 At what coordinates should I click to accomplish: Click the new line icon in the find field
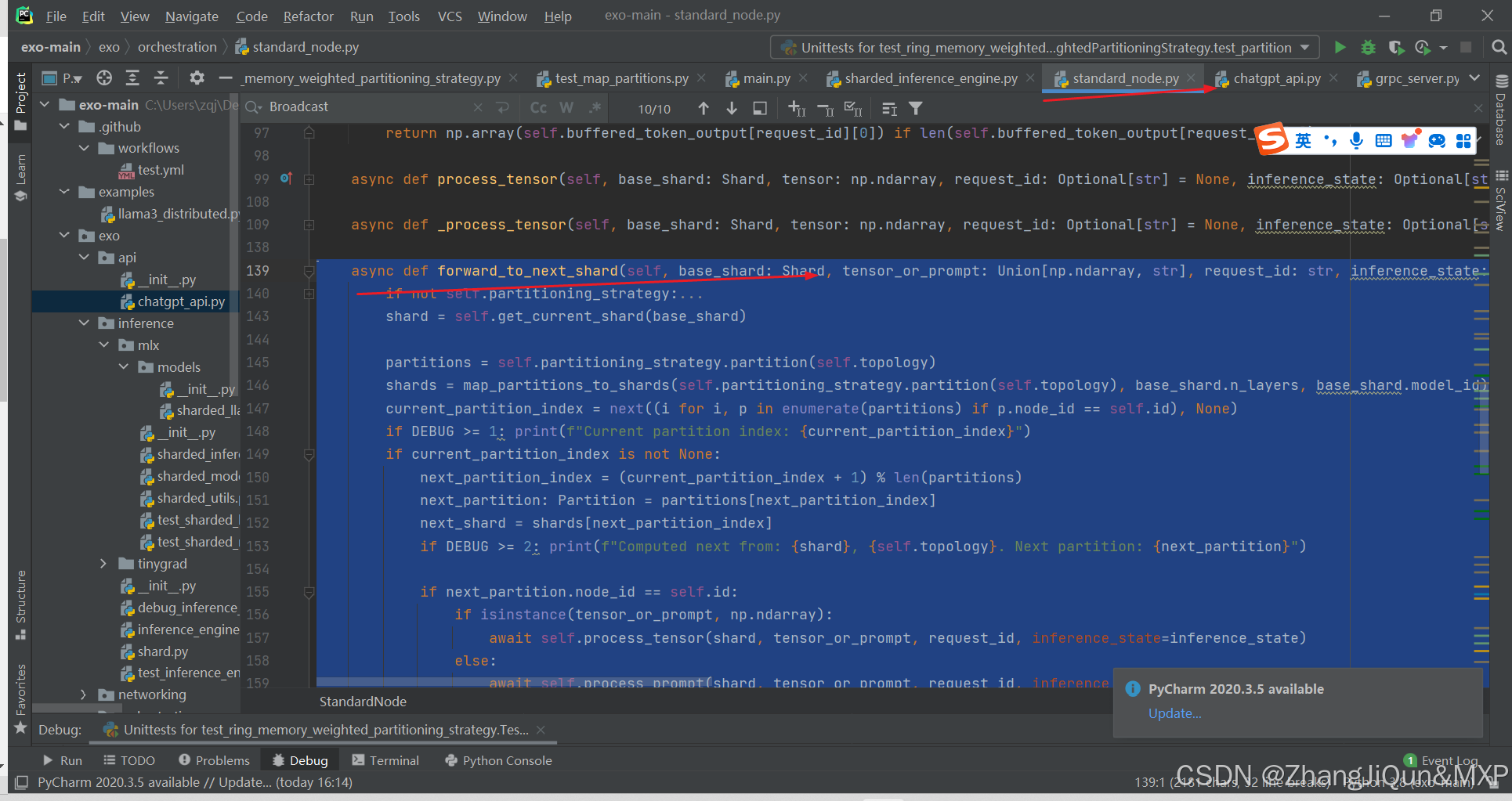(503, 107)
